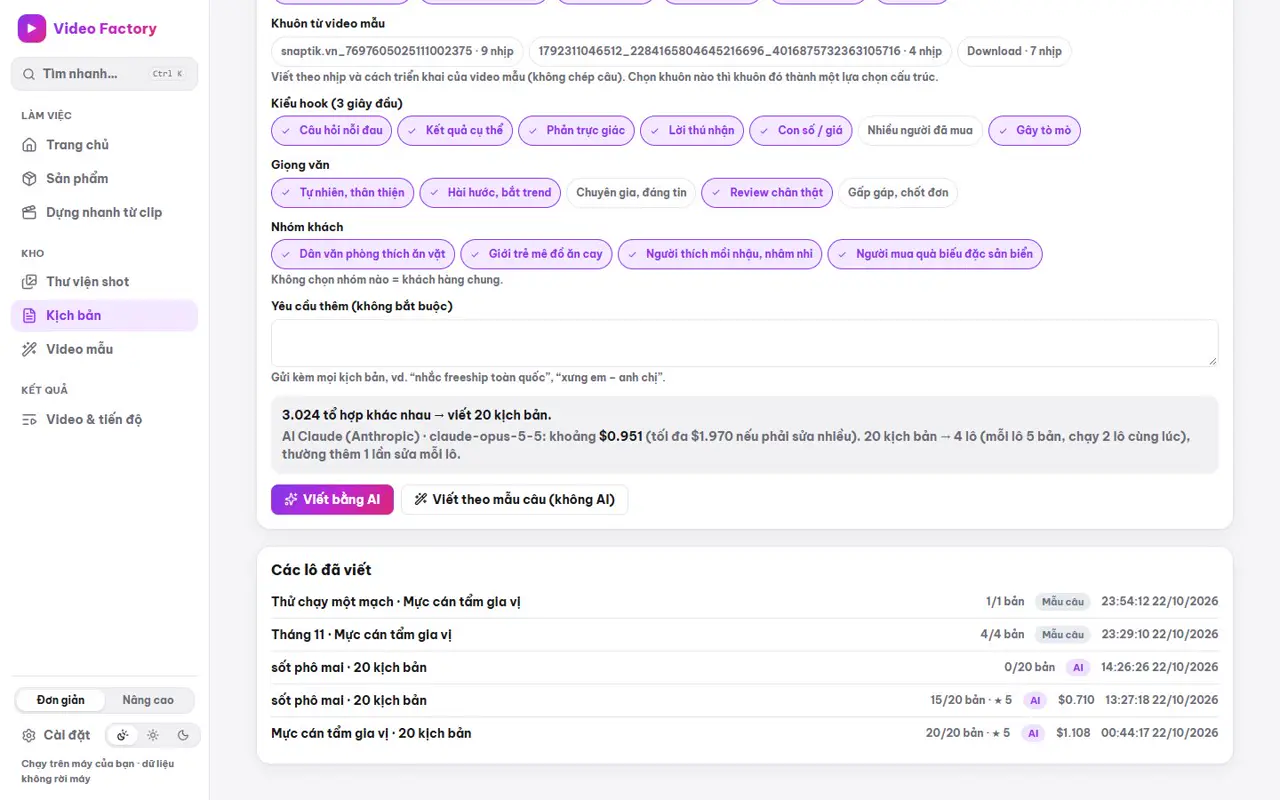This screenshot has height=800, width=1280.
Task: Click the Video & tiến độ icon
Action: (x=29, y=420)
